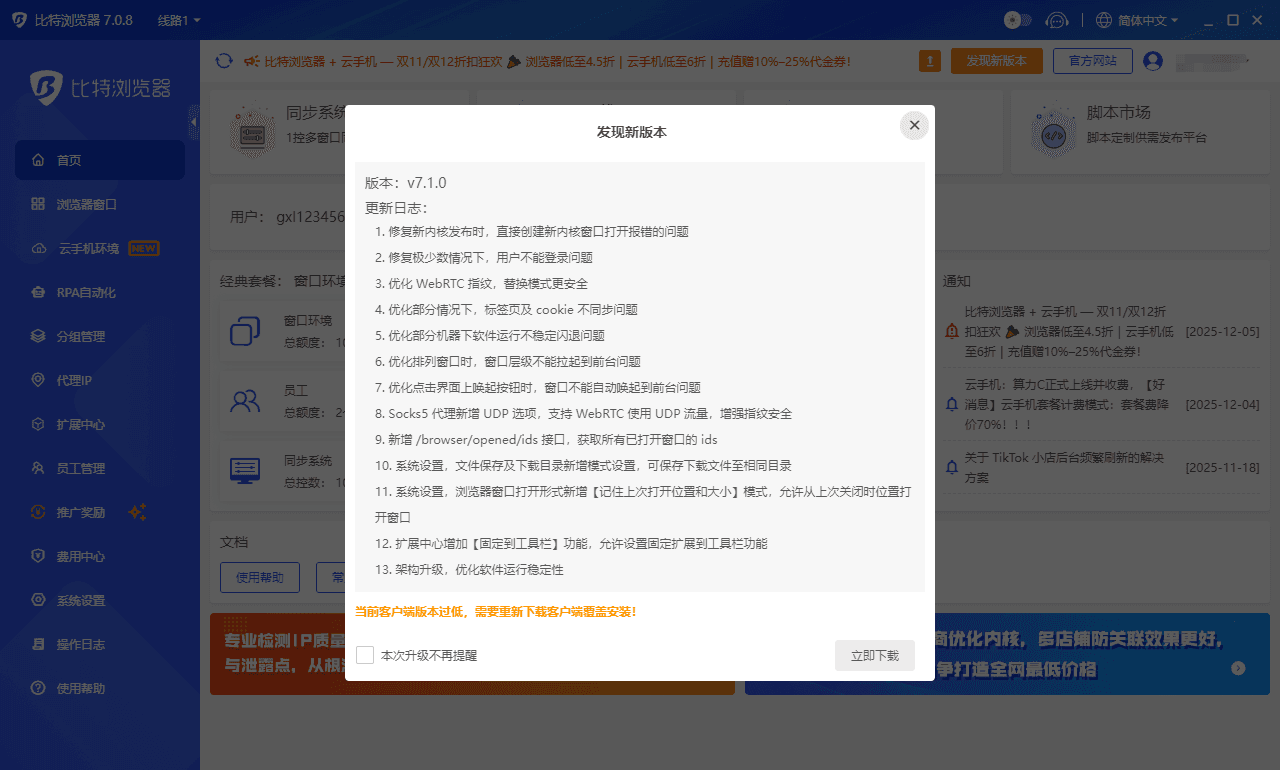1280x770 pixels.
Task: Click the refresh icon beside the banner
Action: (223, 60)
